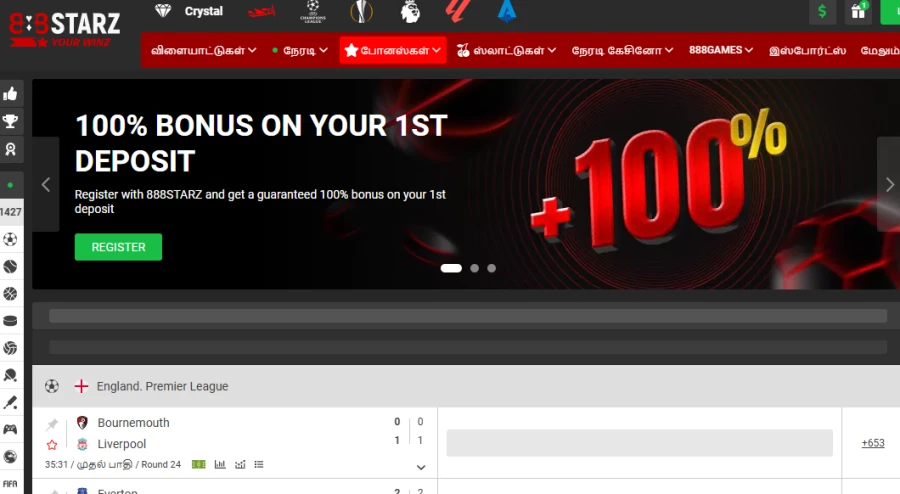Image resolution: width=900 pixels, height=494 pixels.
Task: Select the trophy icon in the sidebar
Action: pos(11,122)
